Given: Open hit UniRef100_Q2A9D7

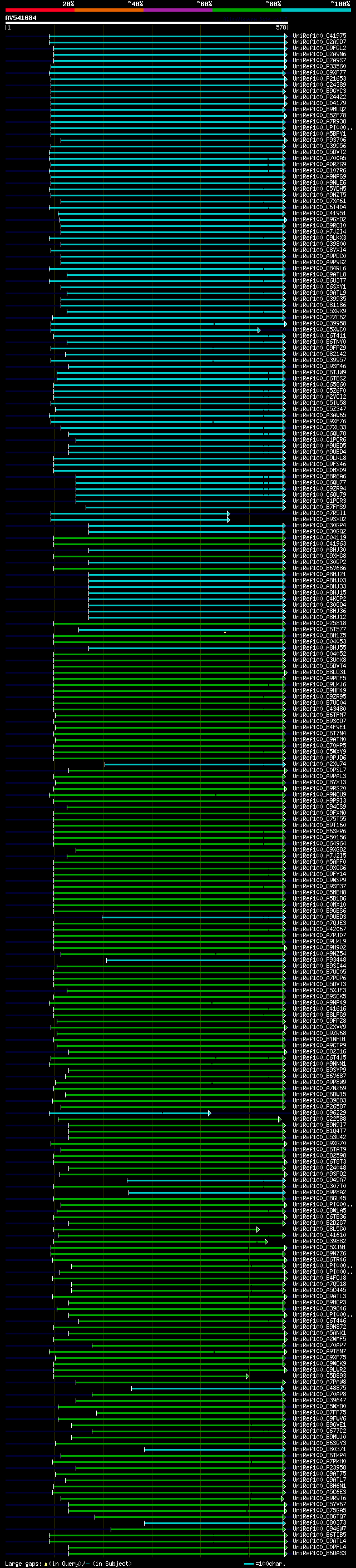Looking at the screenshot, I should (x=319, y=42).
